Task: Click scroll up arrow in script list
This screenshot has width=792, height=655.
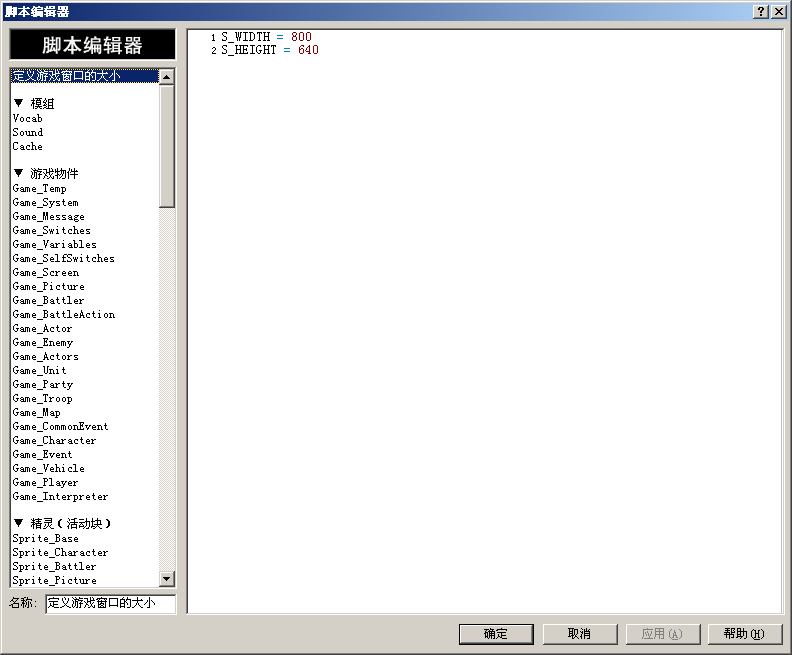Action: click(167, 77)
